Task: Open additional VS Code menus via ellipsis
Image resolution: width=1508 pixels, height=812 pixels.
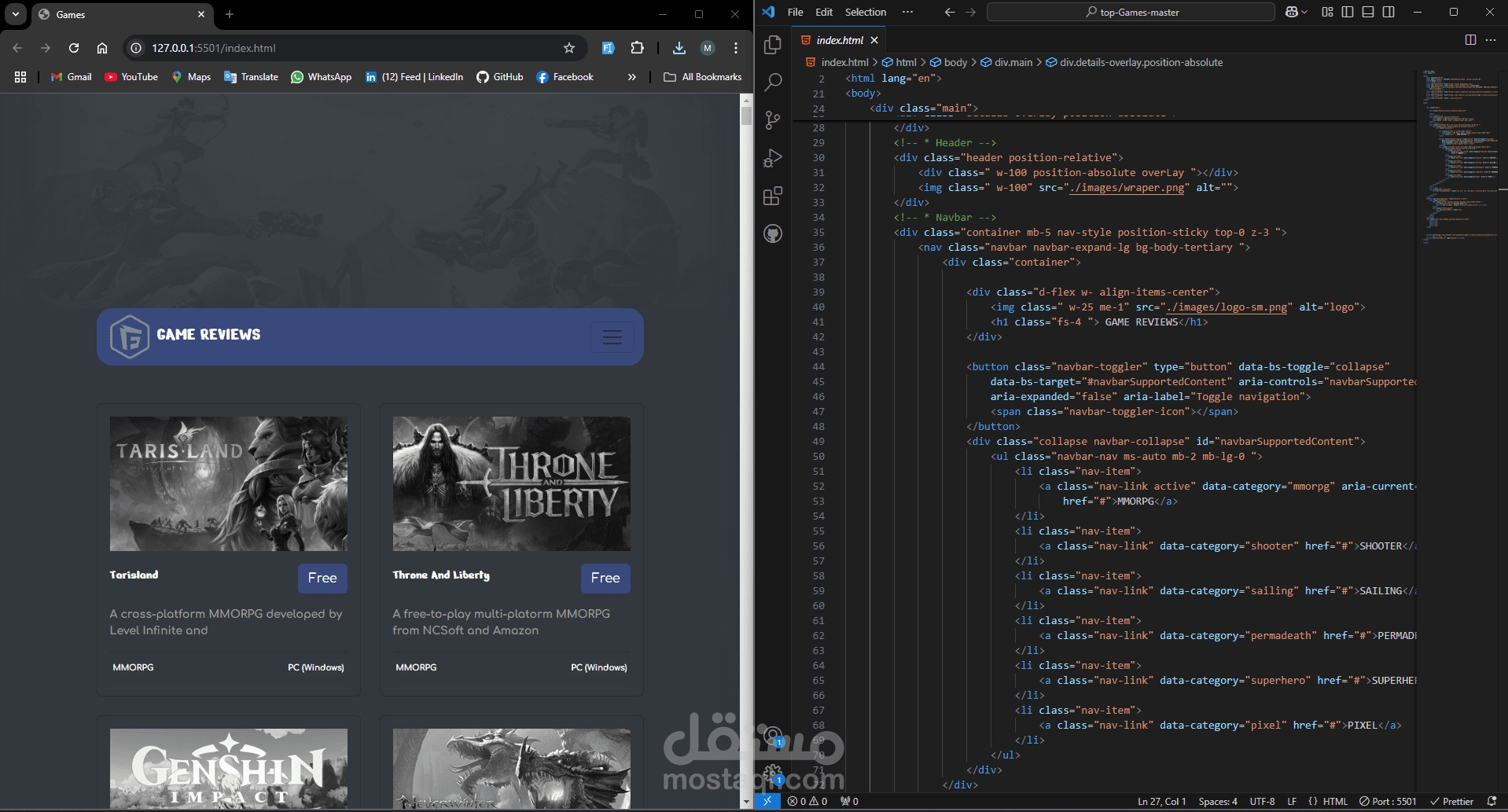Action: pyautogui.click(x=907, y=12)
